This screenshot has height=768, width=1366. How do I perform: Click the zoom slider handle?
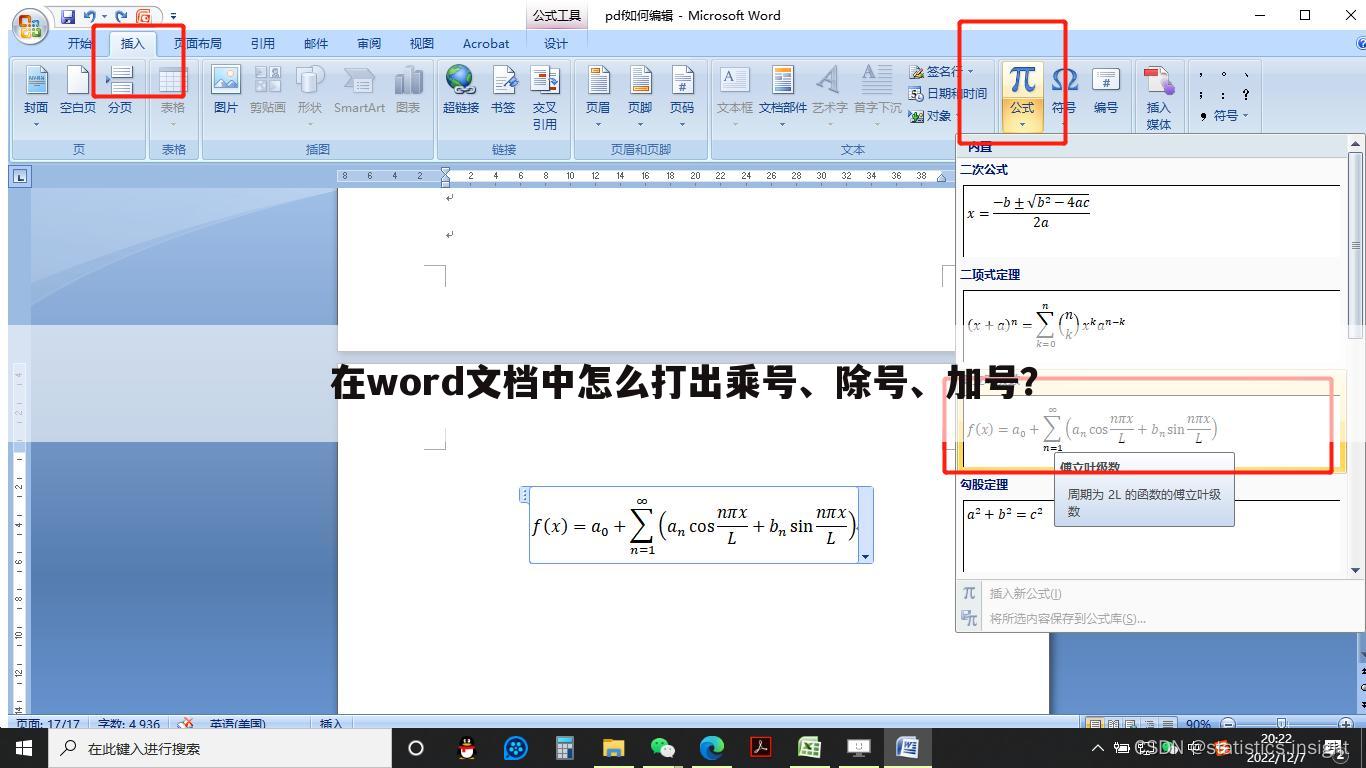click(x=1281, y=724)
